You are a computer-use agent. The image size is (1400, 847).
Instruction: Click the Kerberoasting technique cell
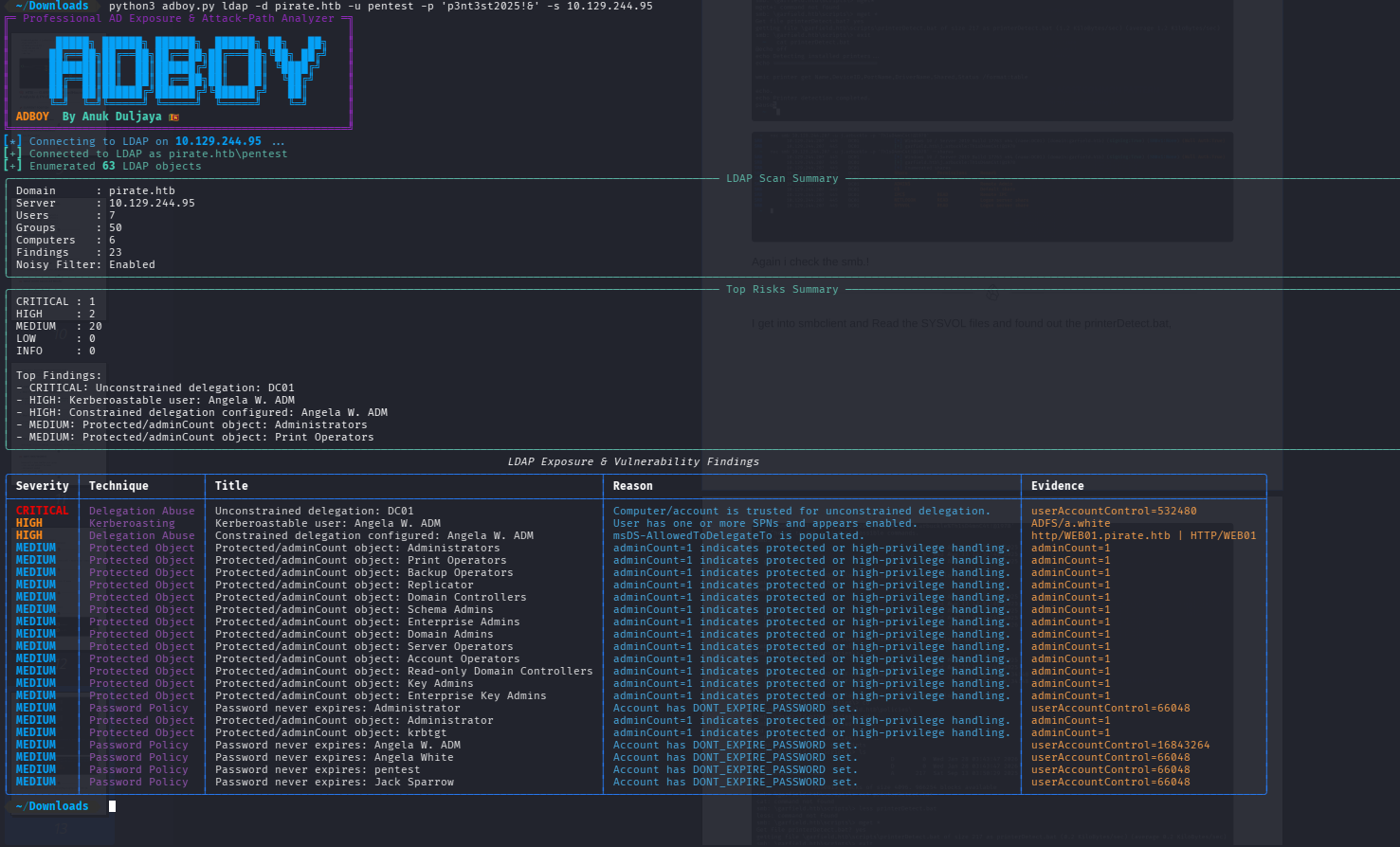[x=132, y=523]
